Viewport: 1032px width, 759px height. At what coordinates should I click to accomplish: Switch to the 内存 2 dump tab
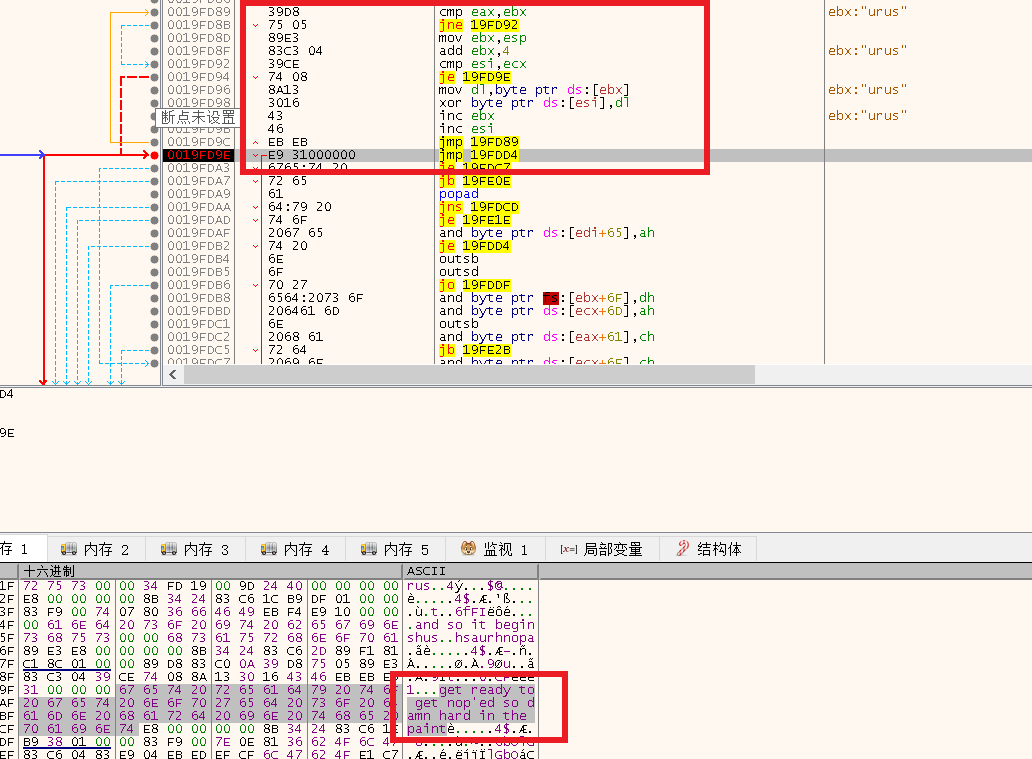95,549
